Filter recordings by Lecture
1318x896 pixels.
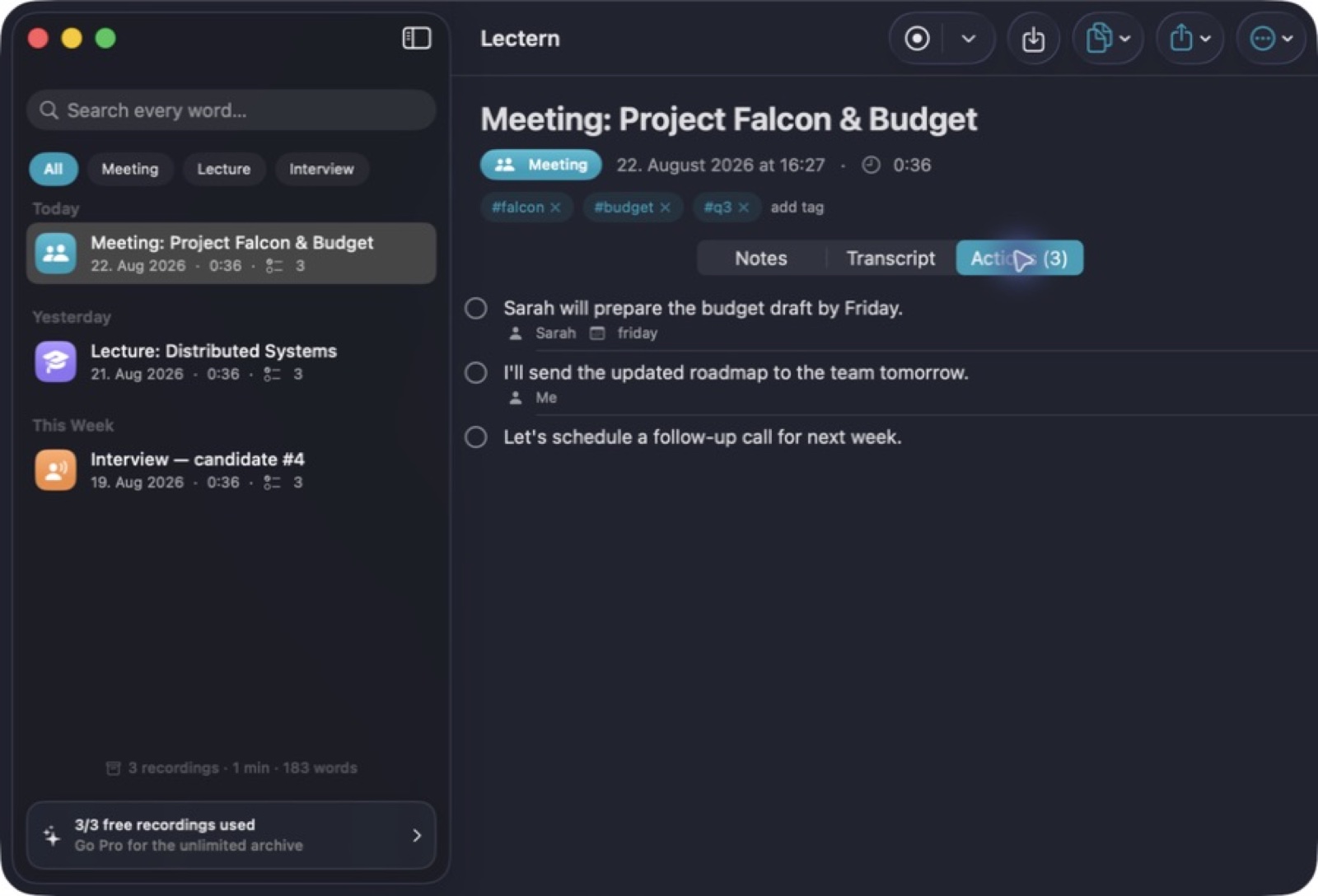(224, 169)
